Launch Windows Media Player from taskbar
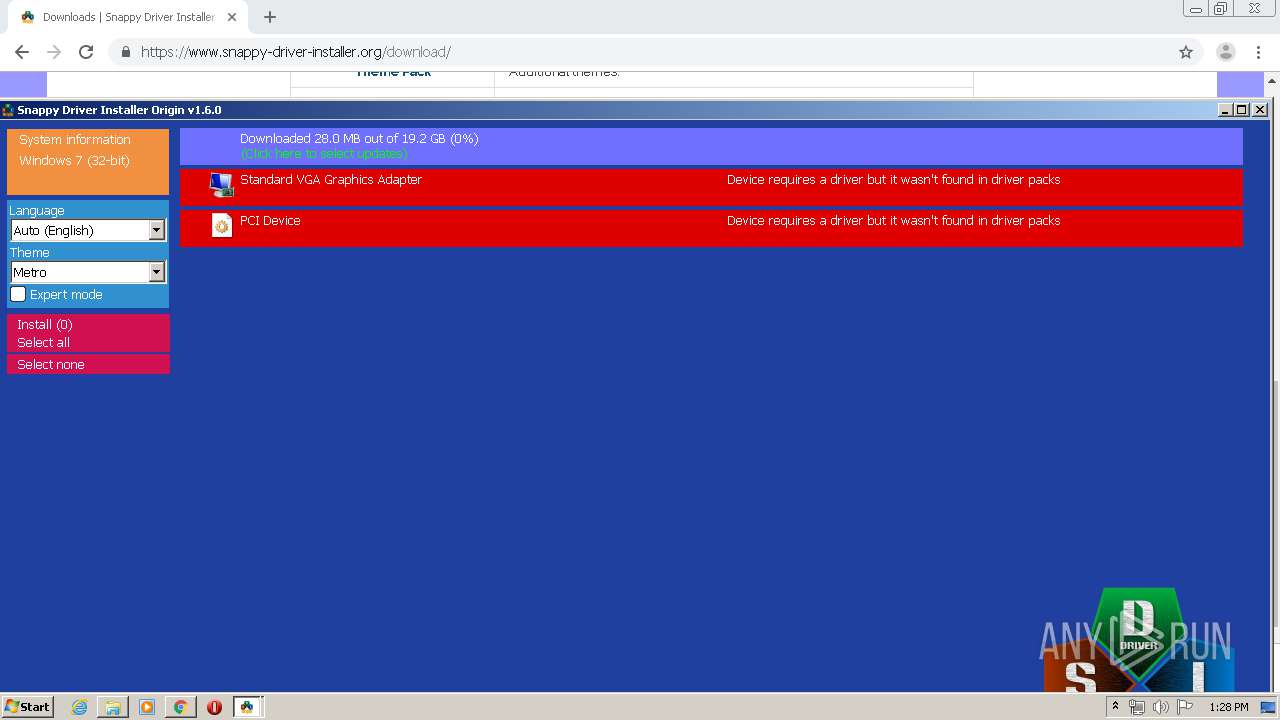 tap(147, 707)
